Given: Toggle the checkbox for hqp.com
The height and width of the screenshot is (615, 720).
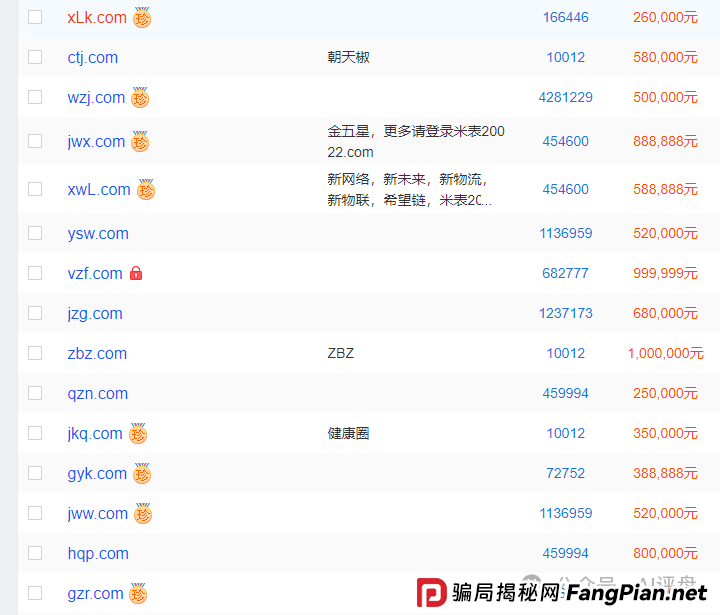Looking at the screenshot, I should coord(35,553).
